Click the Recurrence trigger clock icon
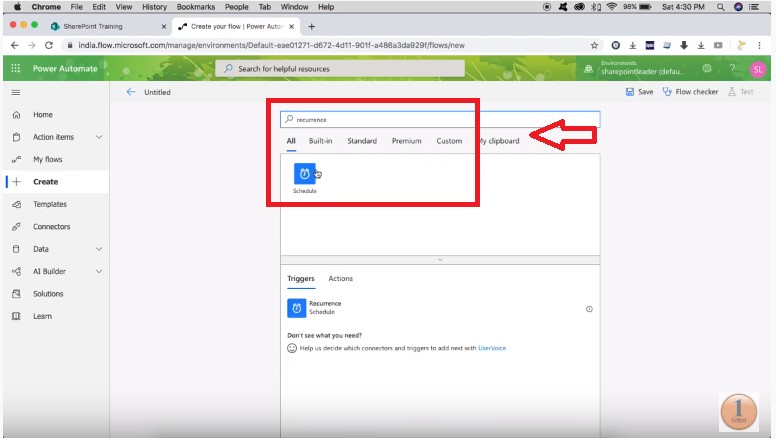The width and height of the screenshot is (776, 438). (296, 308)
